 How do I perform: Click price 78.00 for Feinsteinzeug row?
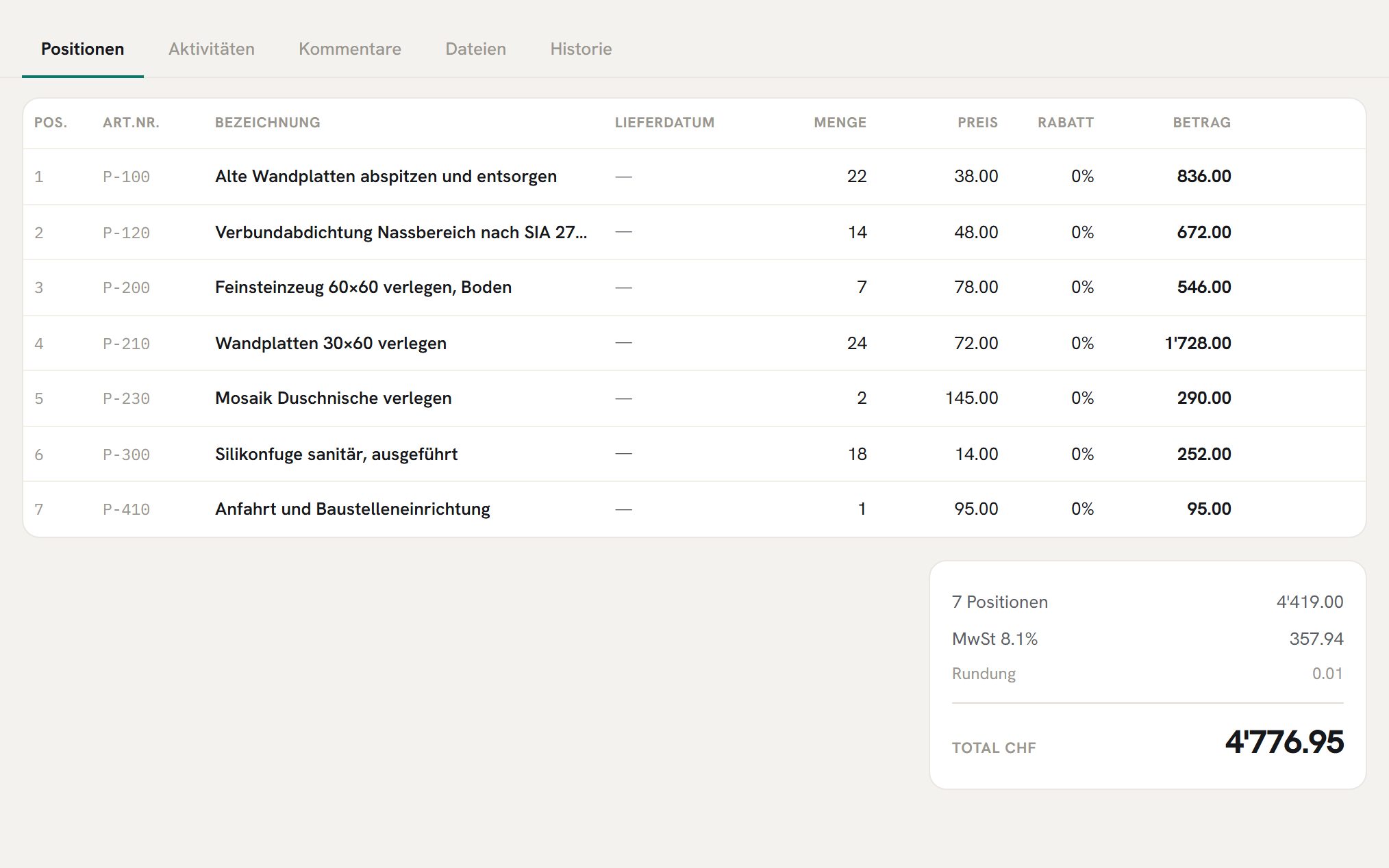pyautogui.click(x=976, y=288)
